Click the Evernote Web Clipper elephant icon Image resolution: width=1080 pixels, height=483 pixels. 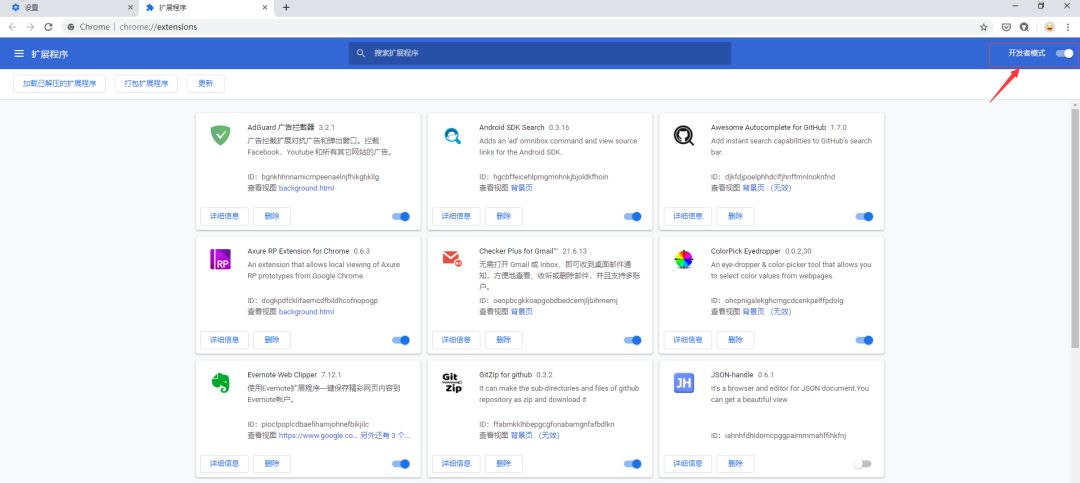220,383
